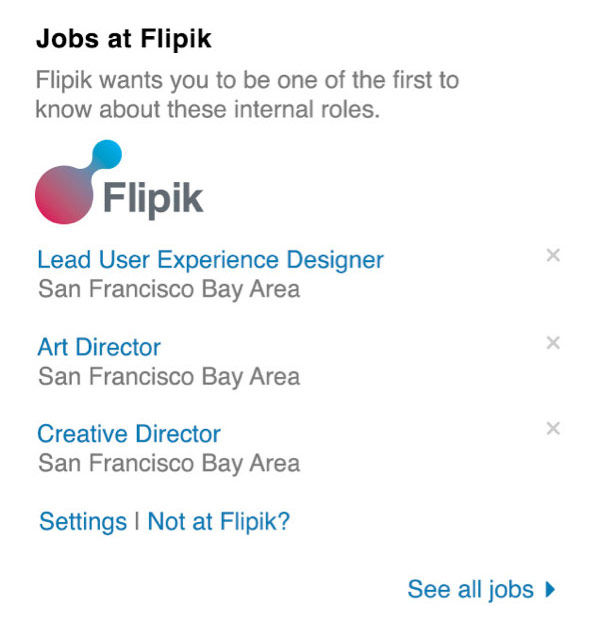View the Creative Director job posting

pos(128,434)
